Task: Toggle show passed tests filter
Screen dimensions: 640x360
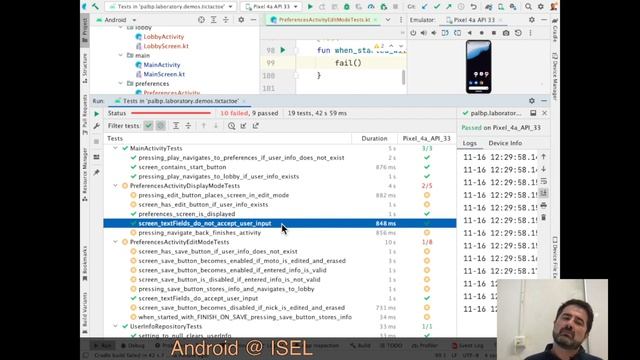Action: click(148, 126)
